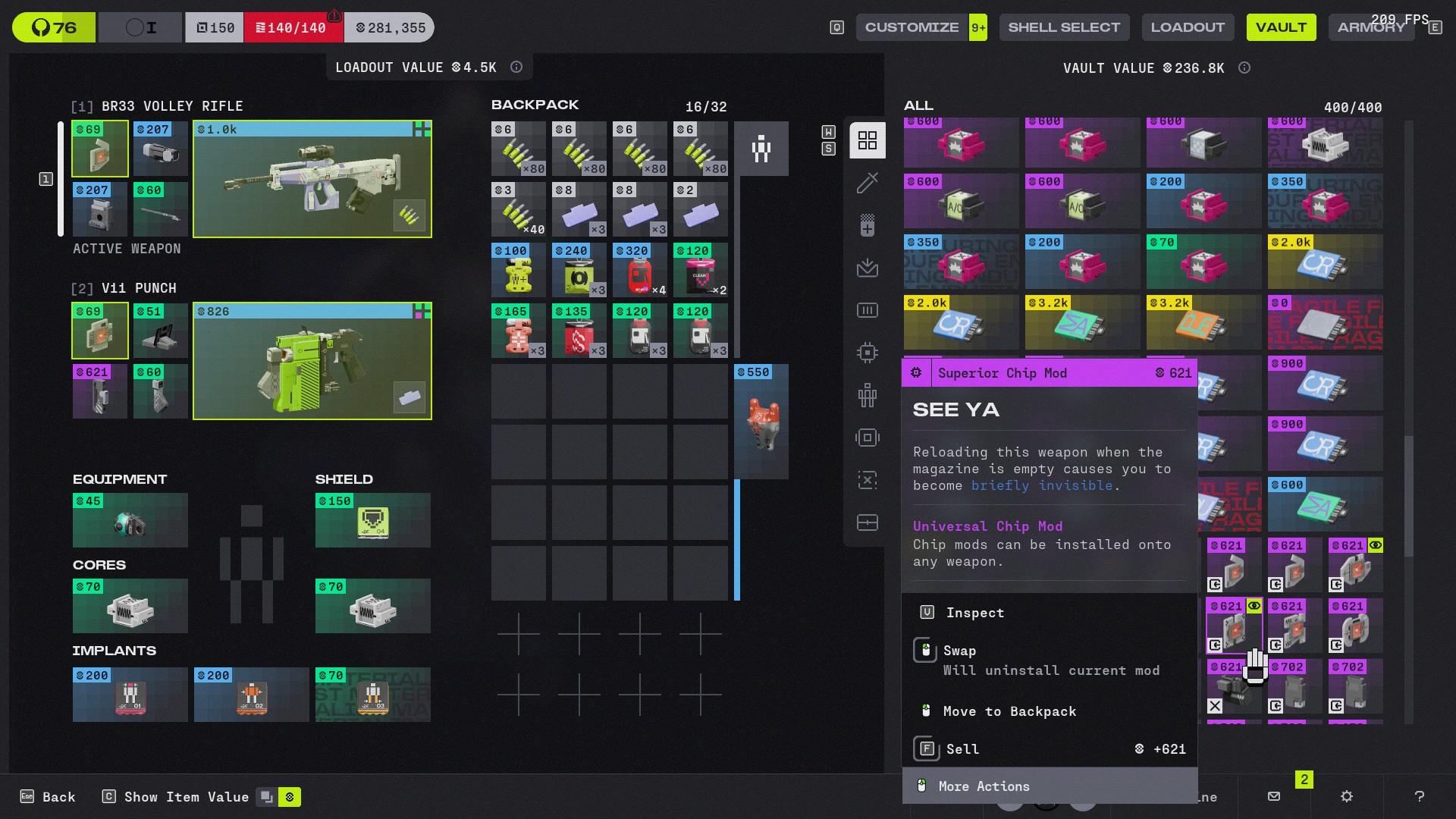Toggle Show Item Value option
The width and height of the screenshot is (1456, 819).
(187, 797)
